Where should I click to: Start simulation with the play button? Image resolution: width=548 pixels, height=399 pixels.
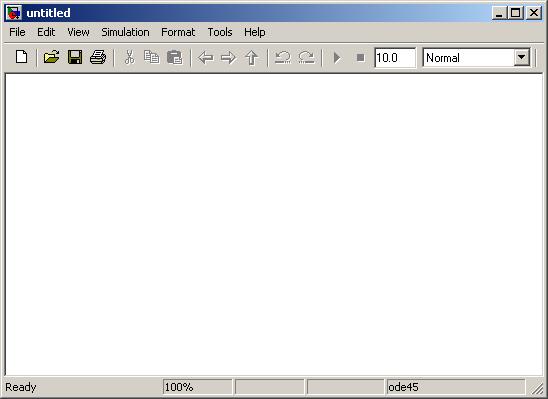point(337,58)
